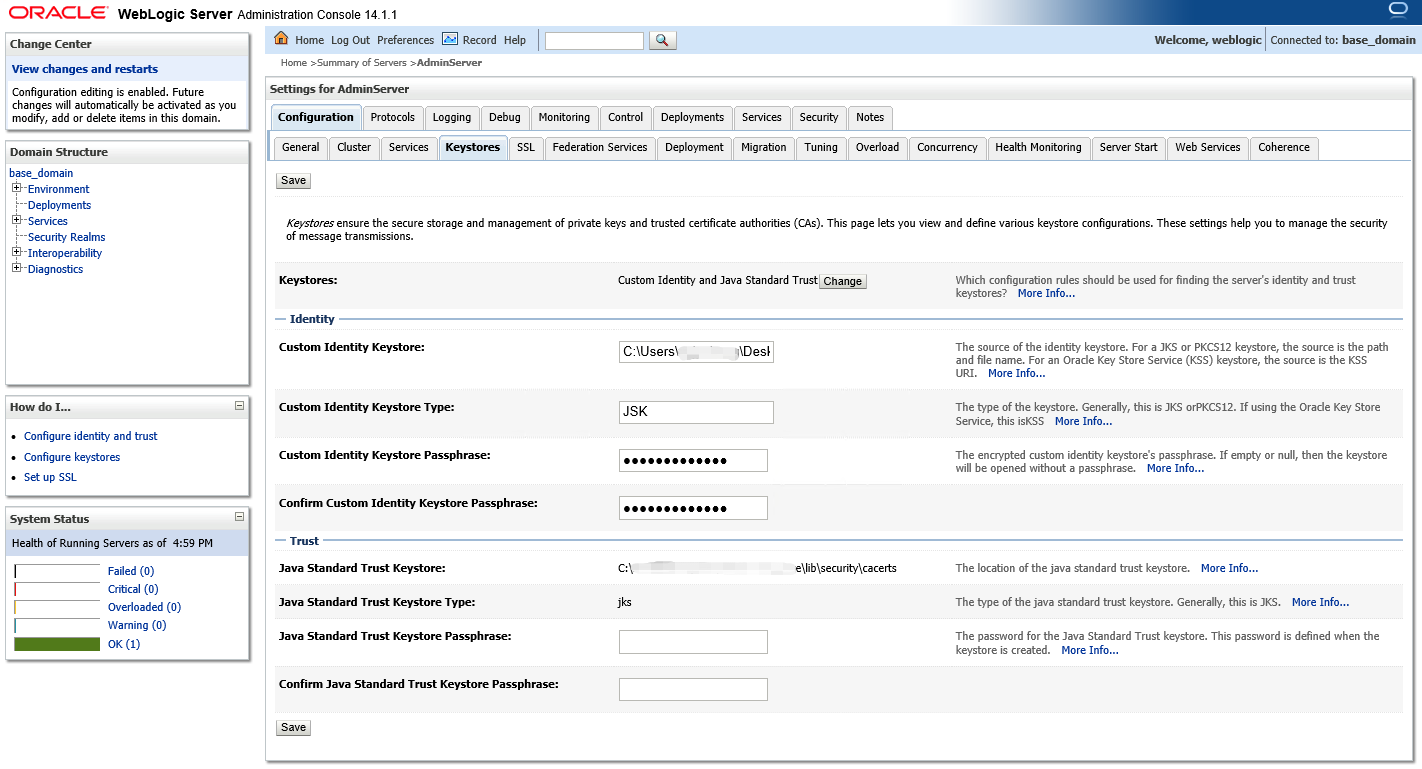Click Change next to Keystores setting
The width and height of the screenshot is (1422, 769).
pos(842,281)
